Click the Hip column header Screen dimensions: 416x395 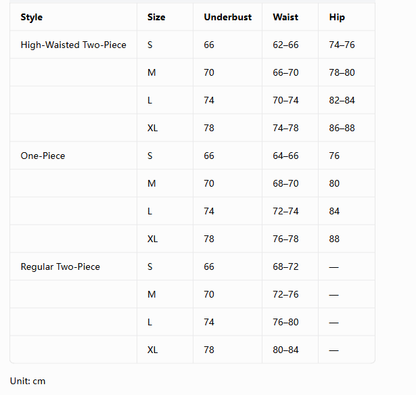(337, 17)
